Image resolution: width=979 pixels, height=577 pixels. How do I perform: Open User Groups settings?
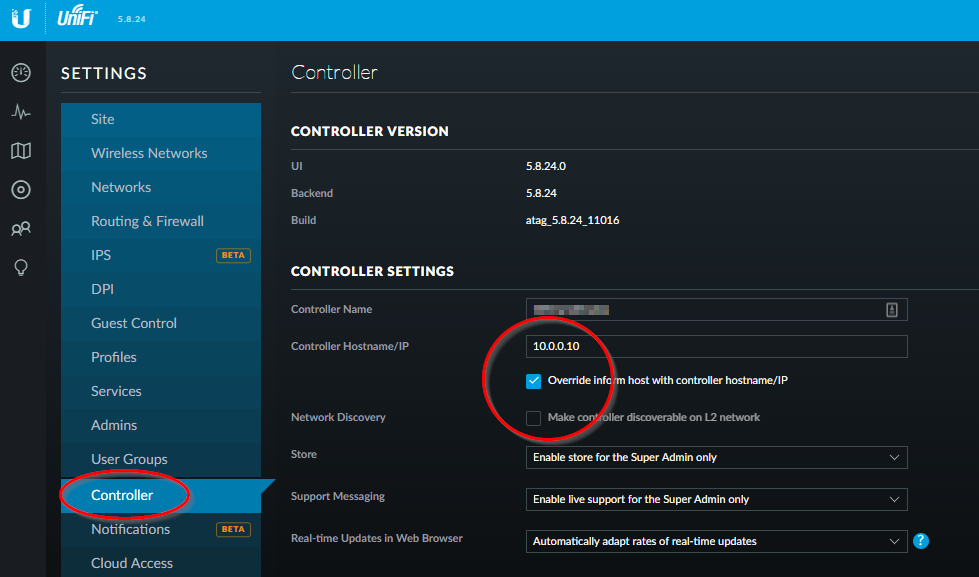pos(160,460)
